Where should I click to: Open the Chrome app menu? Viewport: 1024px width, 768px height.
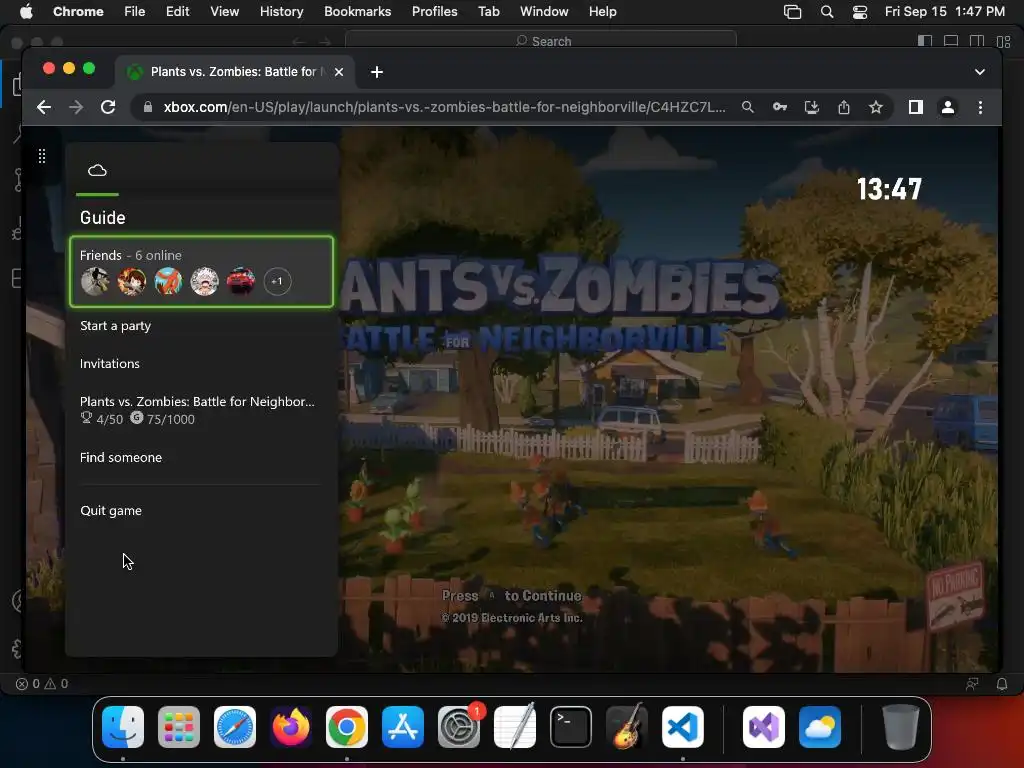[x=78, y=12]
